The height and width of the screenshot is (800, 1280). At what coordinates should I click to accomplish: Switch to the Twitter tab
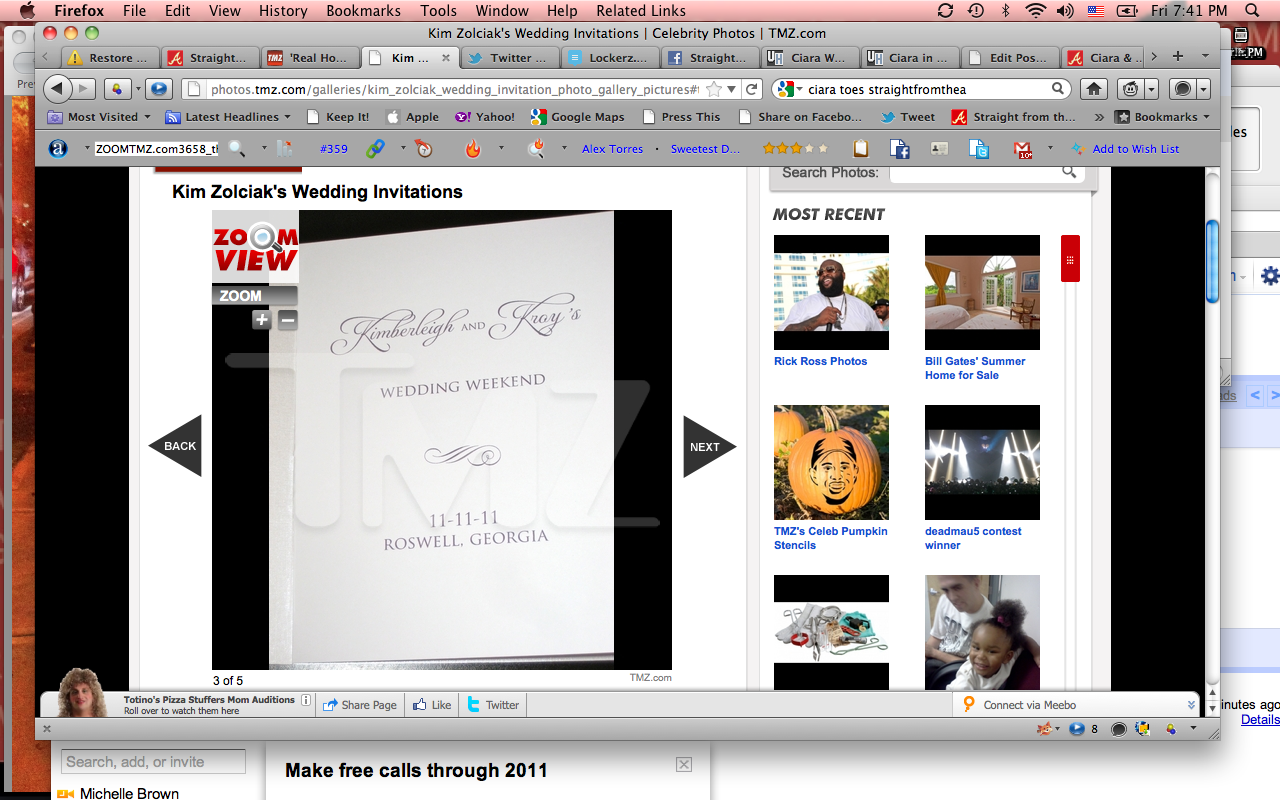coord(510,57)
